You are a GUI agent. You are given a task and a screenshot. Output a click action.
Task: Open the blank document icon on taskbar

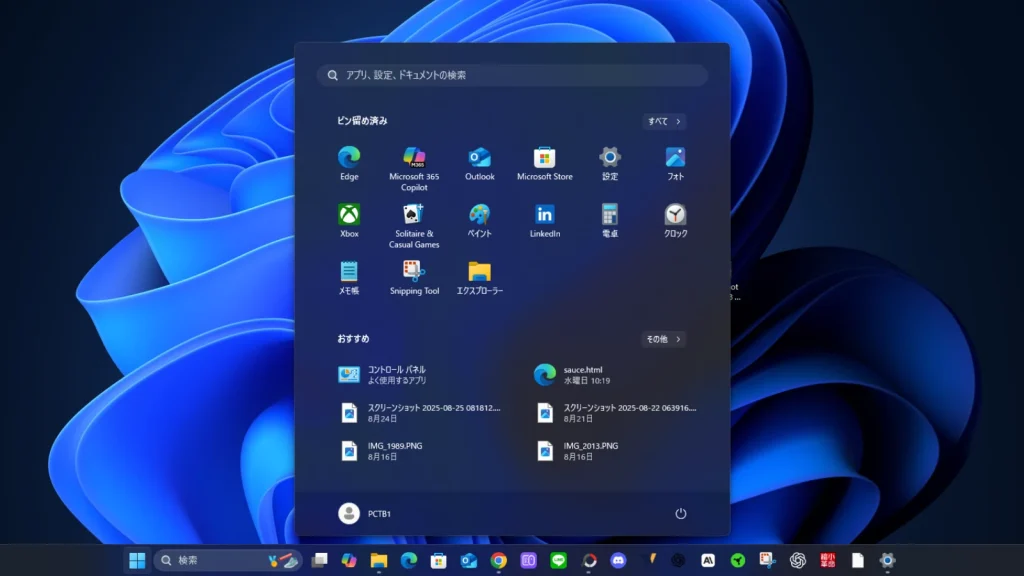pyautogui.click(x=857, y=560)
